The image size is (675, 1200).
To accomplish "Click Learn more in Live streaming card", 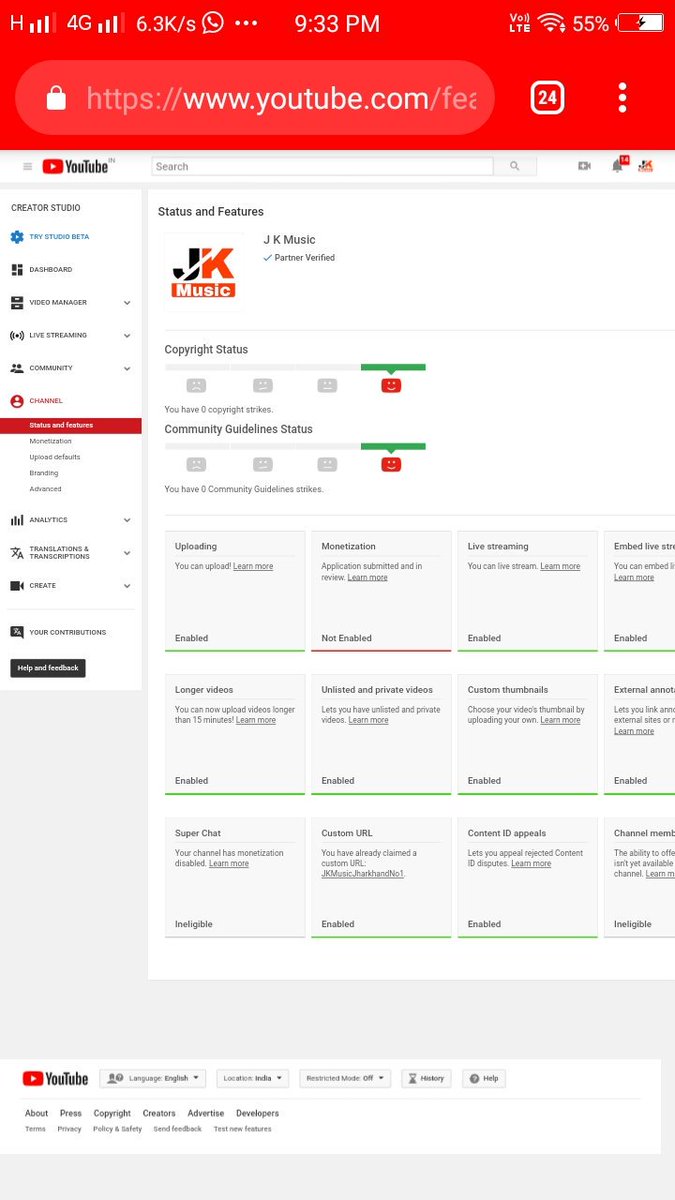I will click(x=560, y=566).
